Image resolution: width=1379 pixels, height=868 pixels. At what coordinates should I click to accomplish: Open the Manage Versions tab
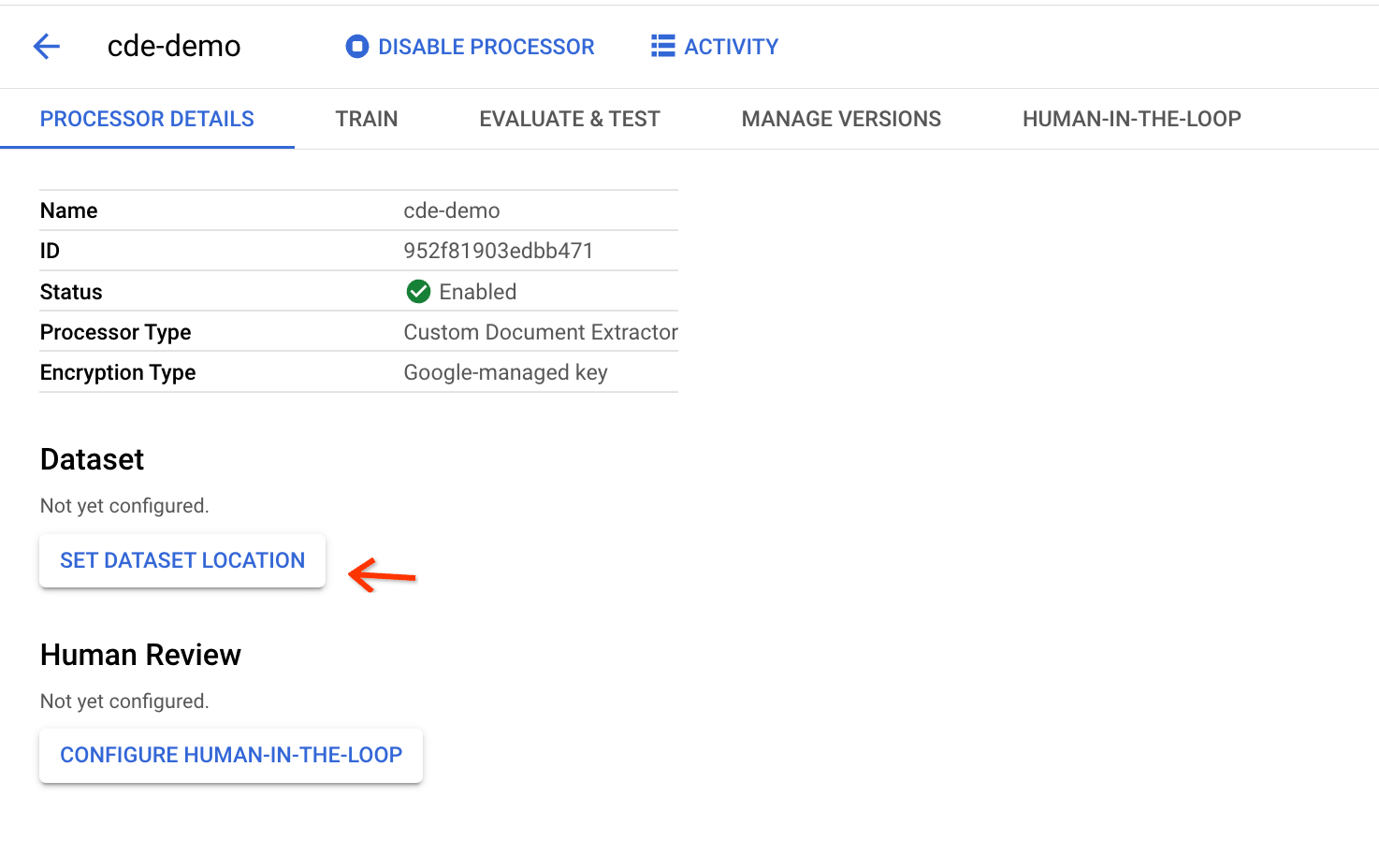pyautogui.click(x=841, y=119)
